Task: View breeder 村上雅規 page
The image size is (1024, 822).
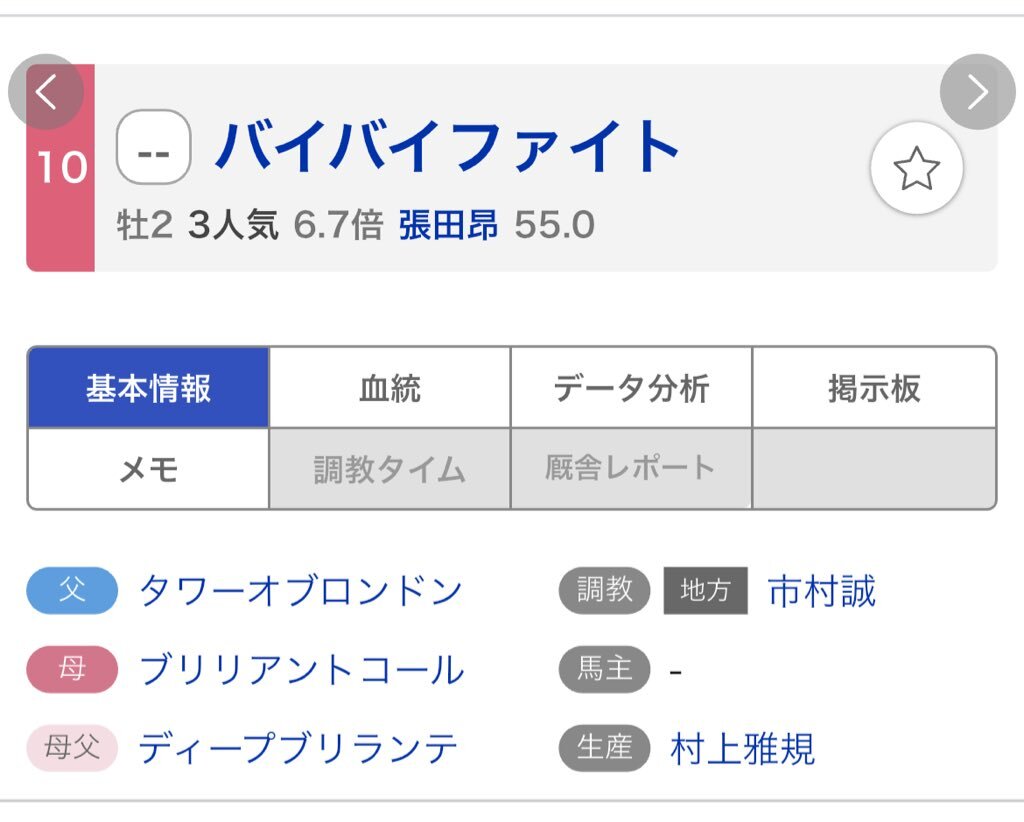Action: (x=742, y=748)
